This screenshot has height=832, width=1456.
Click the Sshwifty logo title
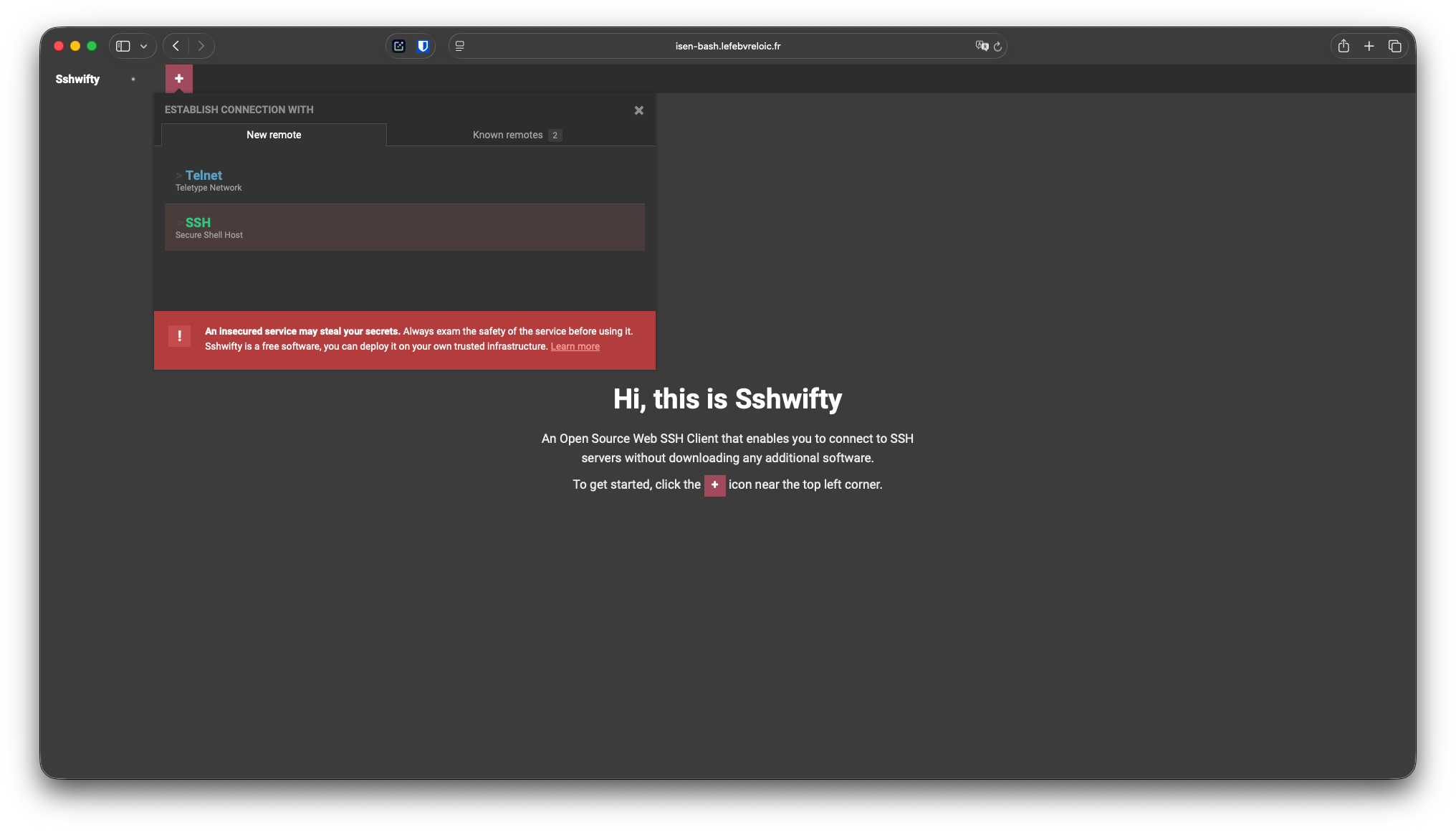click(77, 79)
